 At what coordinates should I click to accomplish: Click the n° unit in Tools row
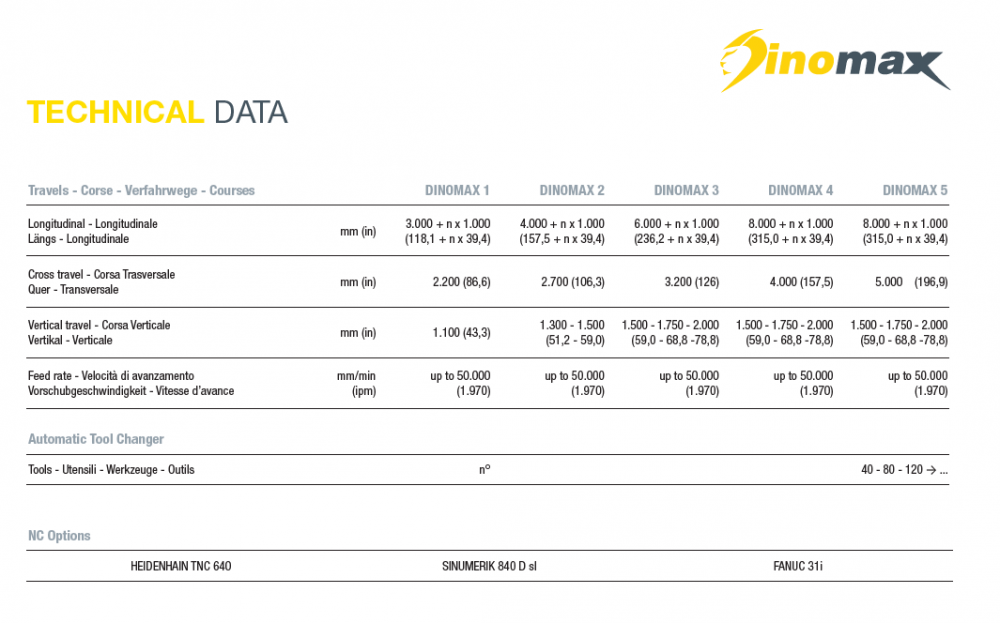(x=485, y=469)
